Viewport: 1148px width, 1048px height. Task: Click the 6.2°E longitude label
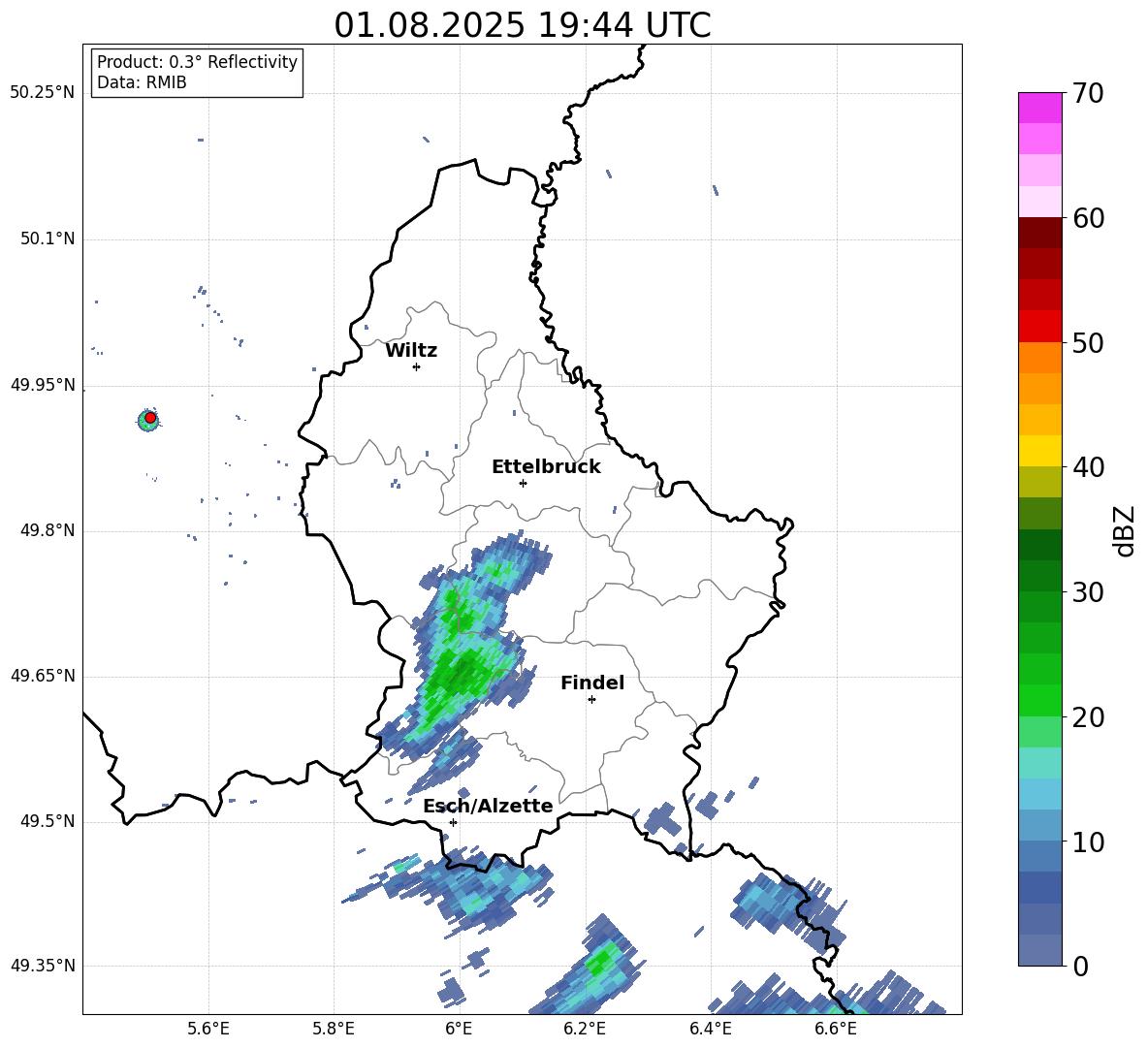(x=585, y=1030)
